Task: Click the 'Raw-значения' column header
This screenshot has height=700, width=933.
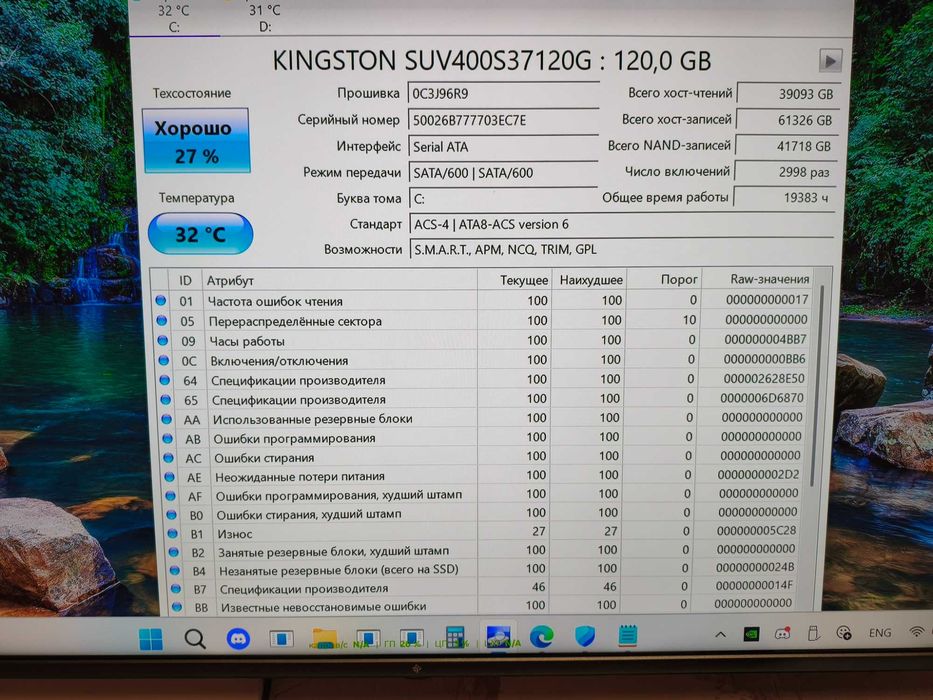Action: [x=757, y=279]
